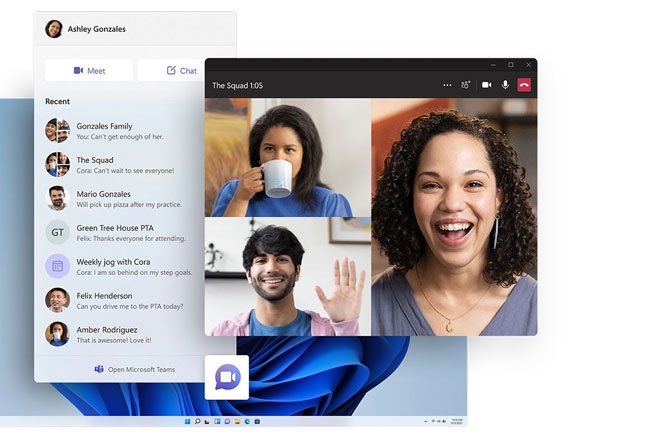This screenshot has height=433, width=650.
Task: Click The Squad group avatar
Action: pyautogui.click(x=57, y=164)
